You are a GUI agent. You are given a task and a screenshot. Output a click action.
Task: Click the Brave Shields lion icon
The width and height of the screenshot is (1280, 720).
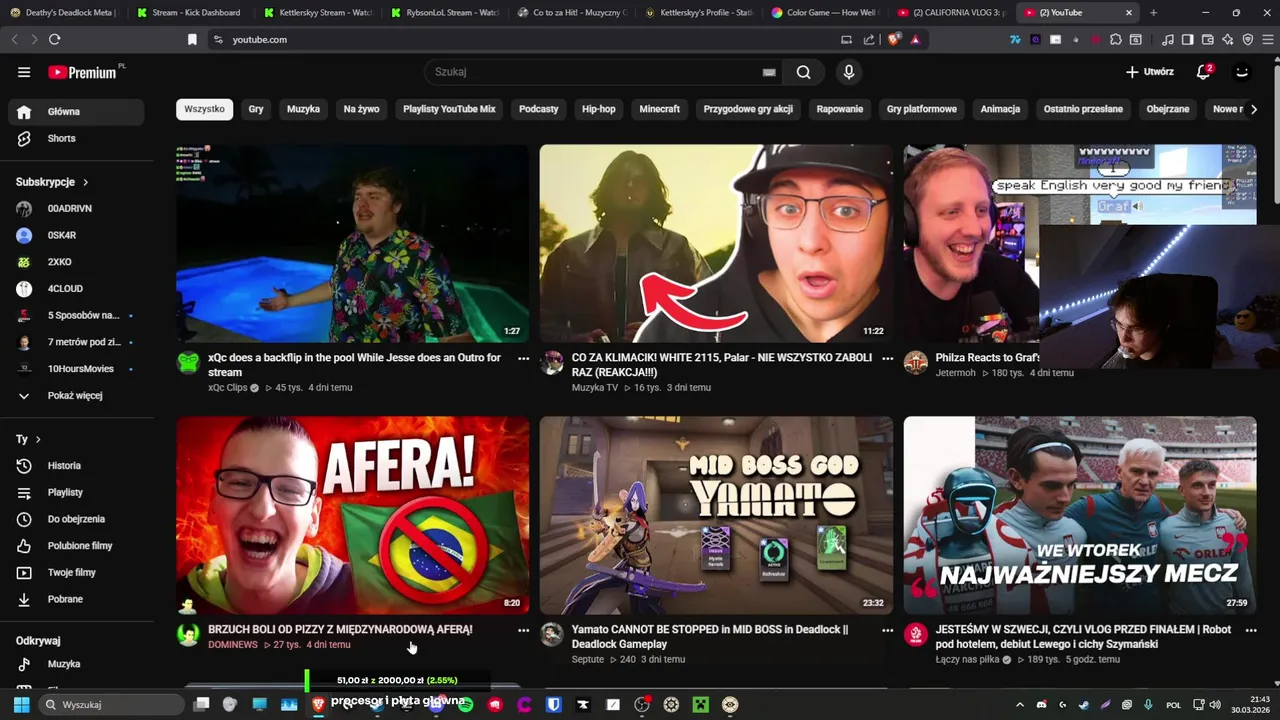(894, 40)
